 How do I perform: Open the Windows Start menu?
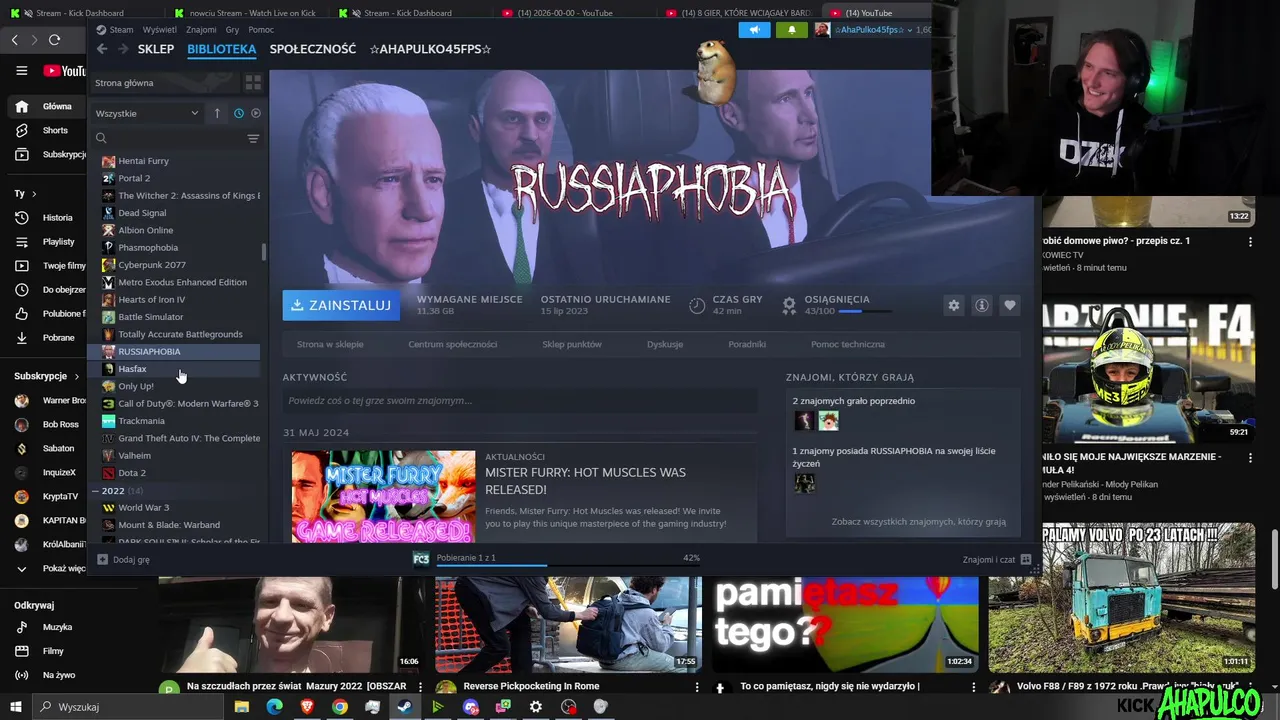[x=14, y=706]
